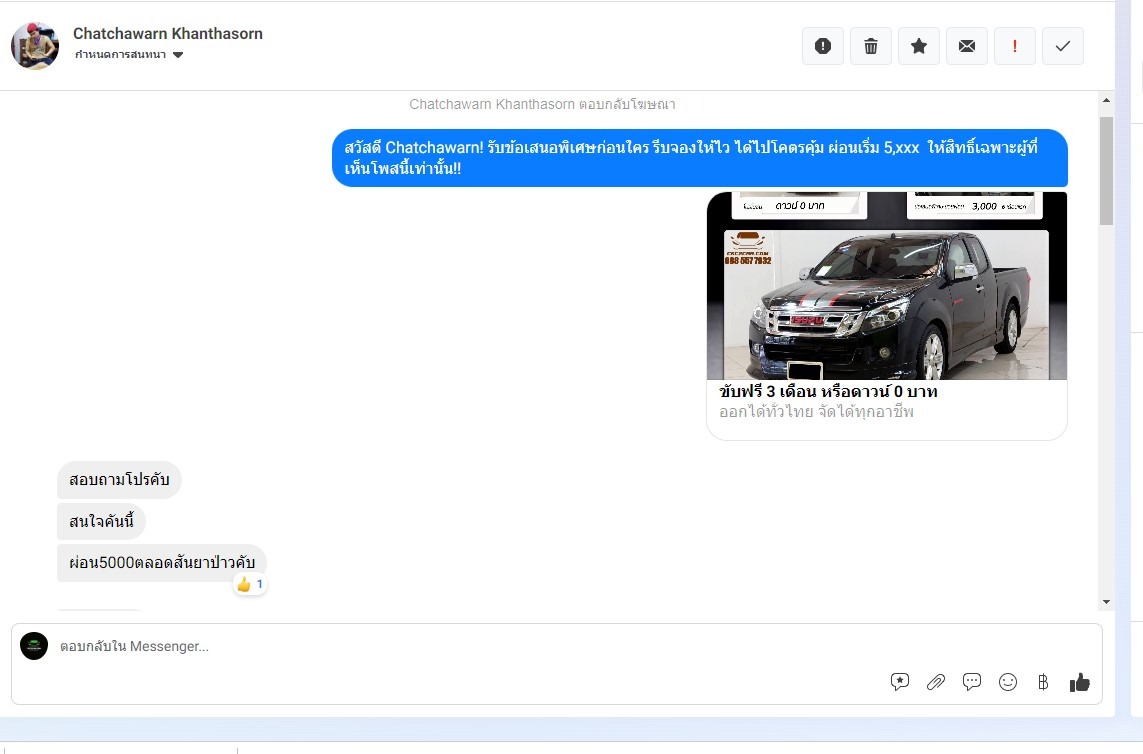Mark conversation unread with envelope icon
Screen dimensions: 1143x754
[x=967, y=46]
